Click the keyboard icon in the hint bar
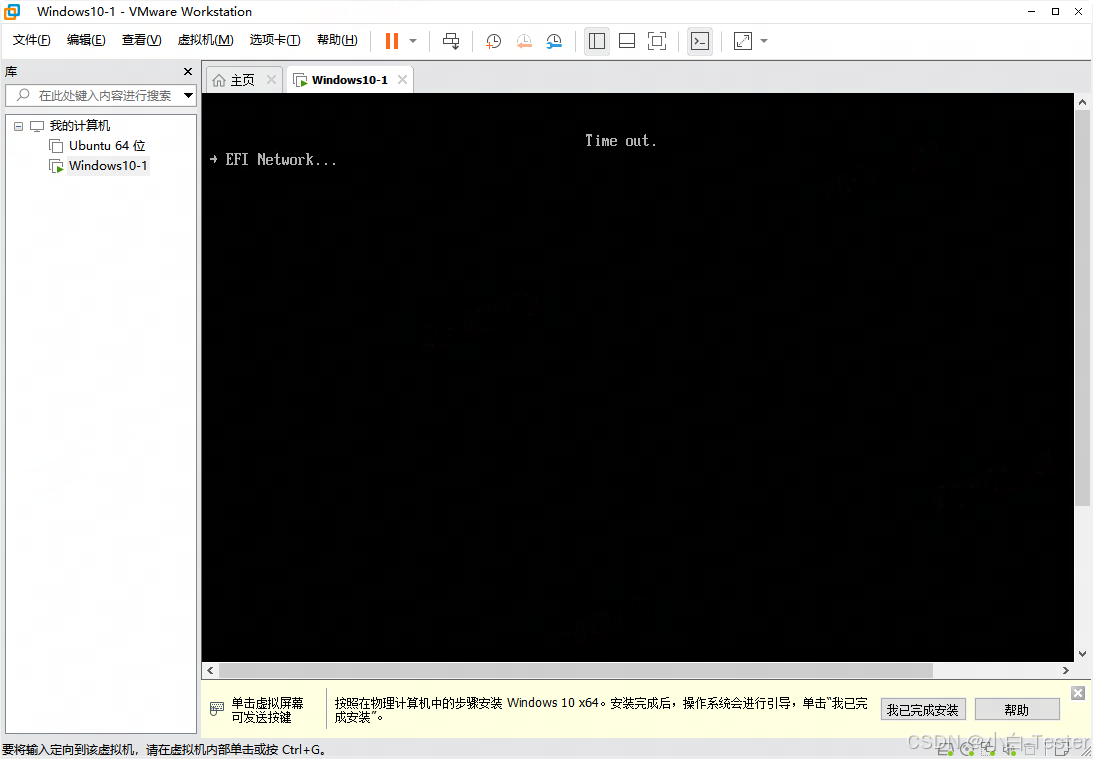Image resolution: width=1093 pixels, height=759 pixels. tap(217, 710)
